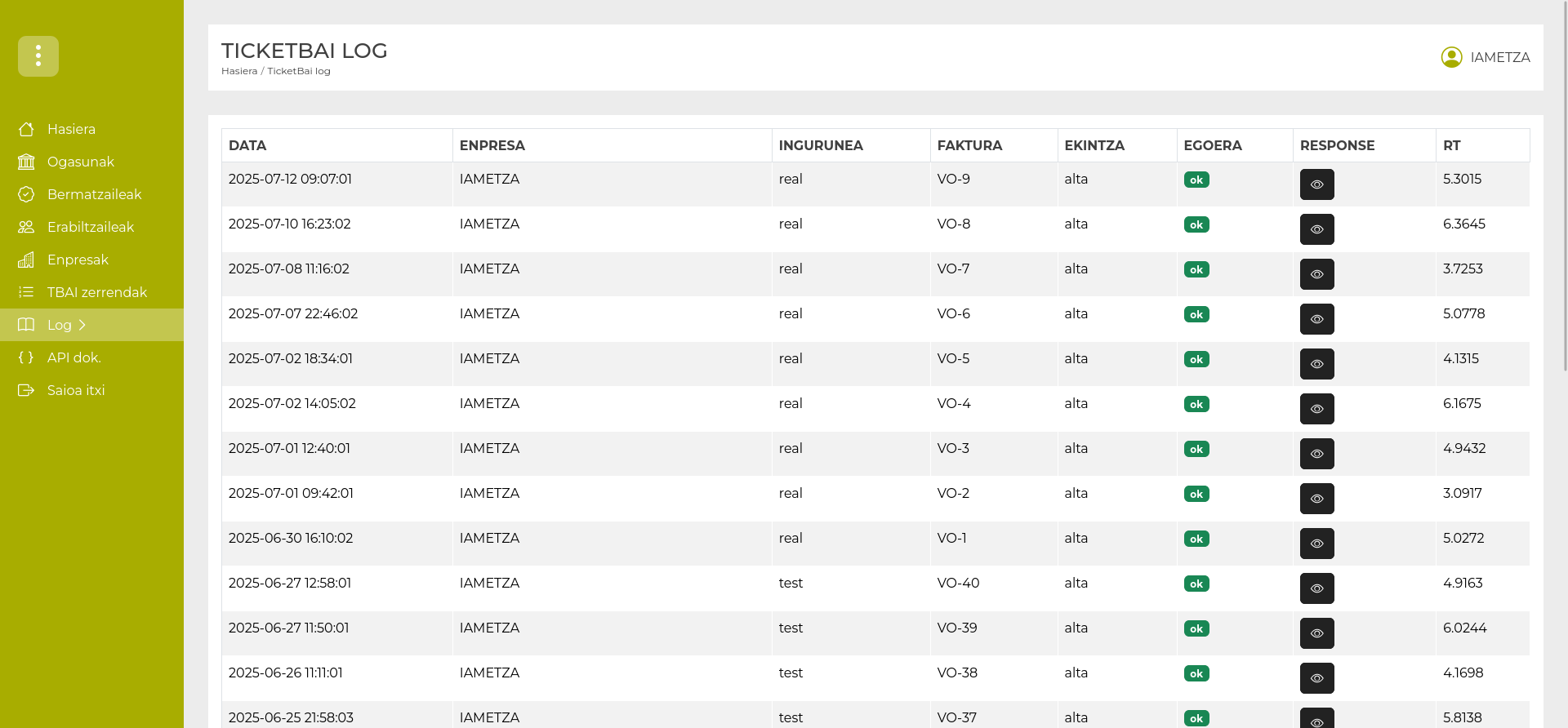Click Saioa itxi to log out
1568x728 pixels.
tap(91, 390)
